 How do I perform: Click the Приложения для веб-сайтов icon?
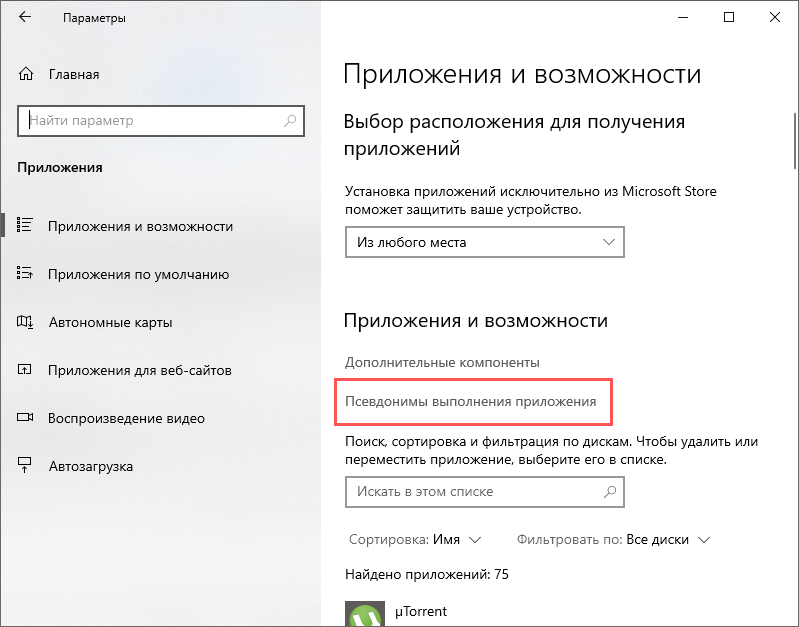[x=24, y=370]
